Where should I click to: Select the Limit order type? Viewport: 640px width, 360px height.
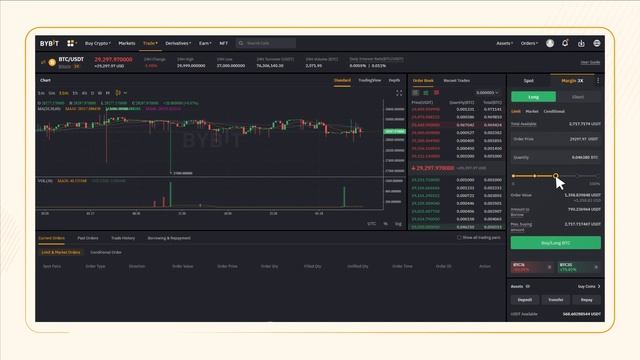(516, 111)
